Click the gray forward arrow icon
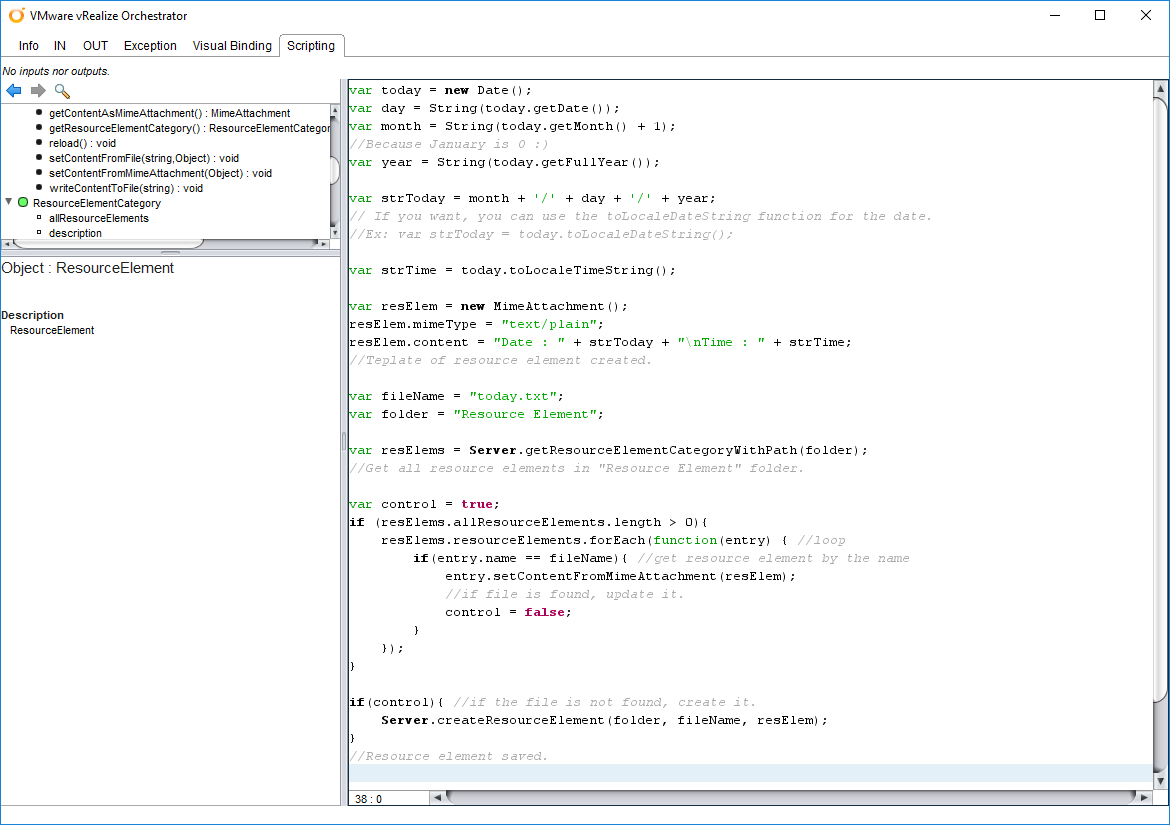Viewport: 1170px width, 825px height. pyautogui.click(x=38, y=91)
